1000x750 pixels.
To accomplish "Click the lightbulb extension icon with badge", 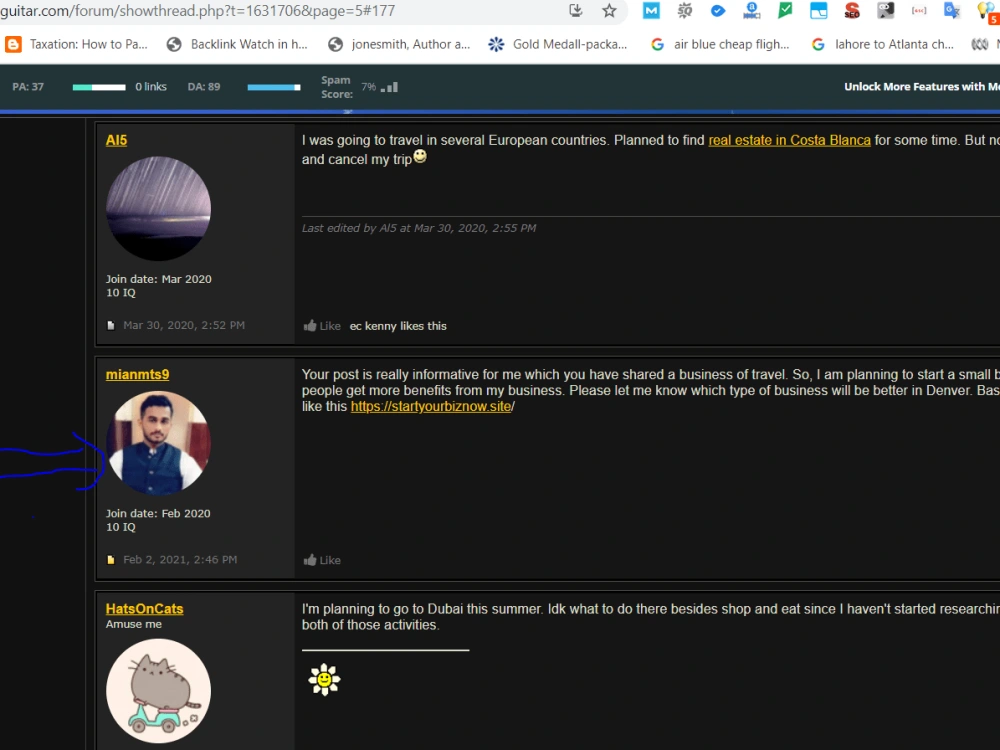I will (987, 11).
